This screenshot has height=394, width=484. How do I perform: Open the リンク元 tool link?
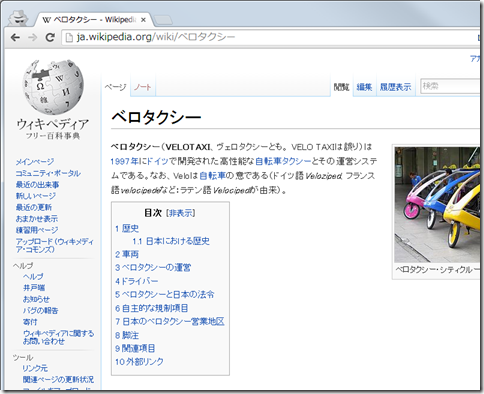click(x=35, y=368)
